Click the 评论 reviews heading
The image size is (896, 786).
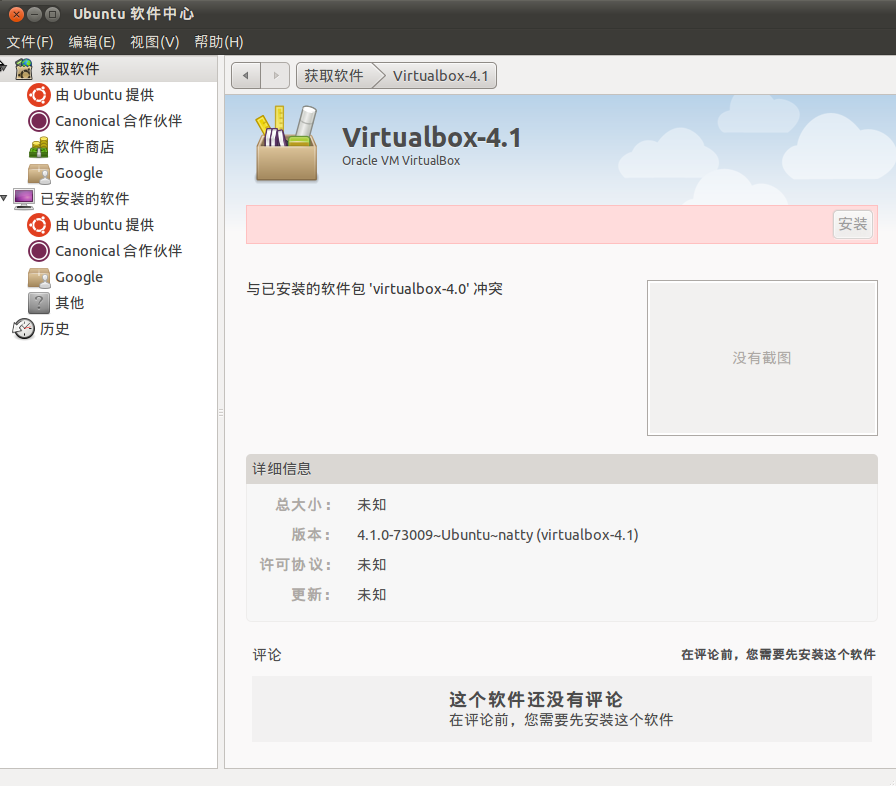[267, 655]
